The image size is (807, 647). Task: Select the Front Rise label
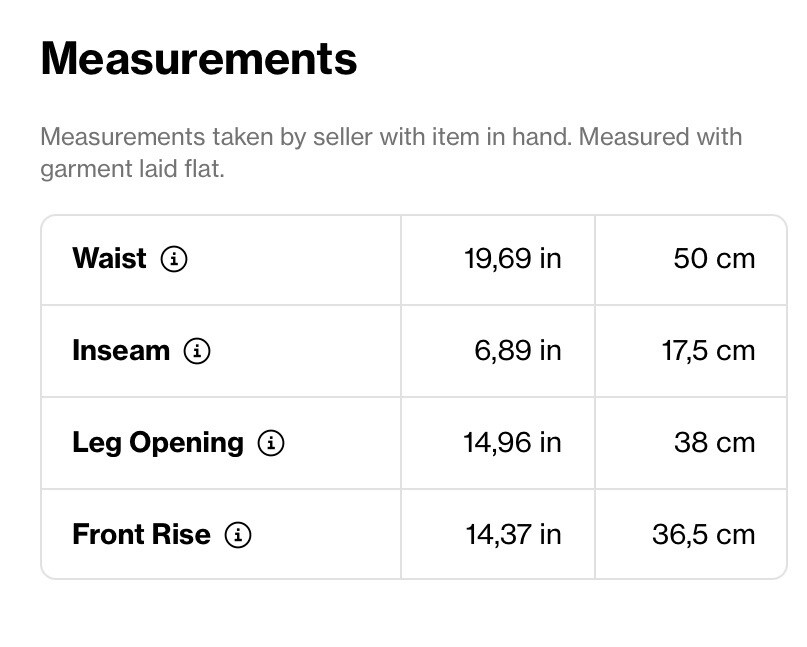click(142, 534)
